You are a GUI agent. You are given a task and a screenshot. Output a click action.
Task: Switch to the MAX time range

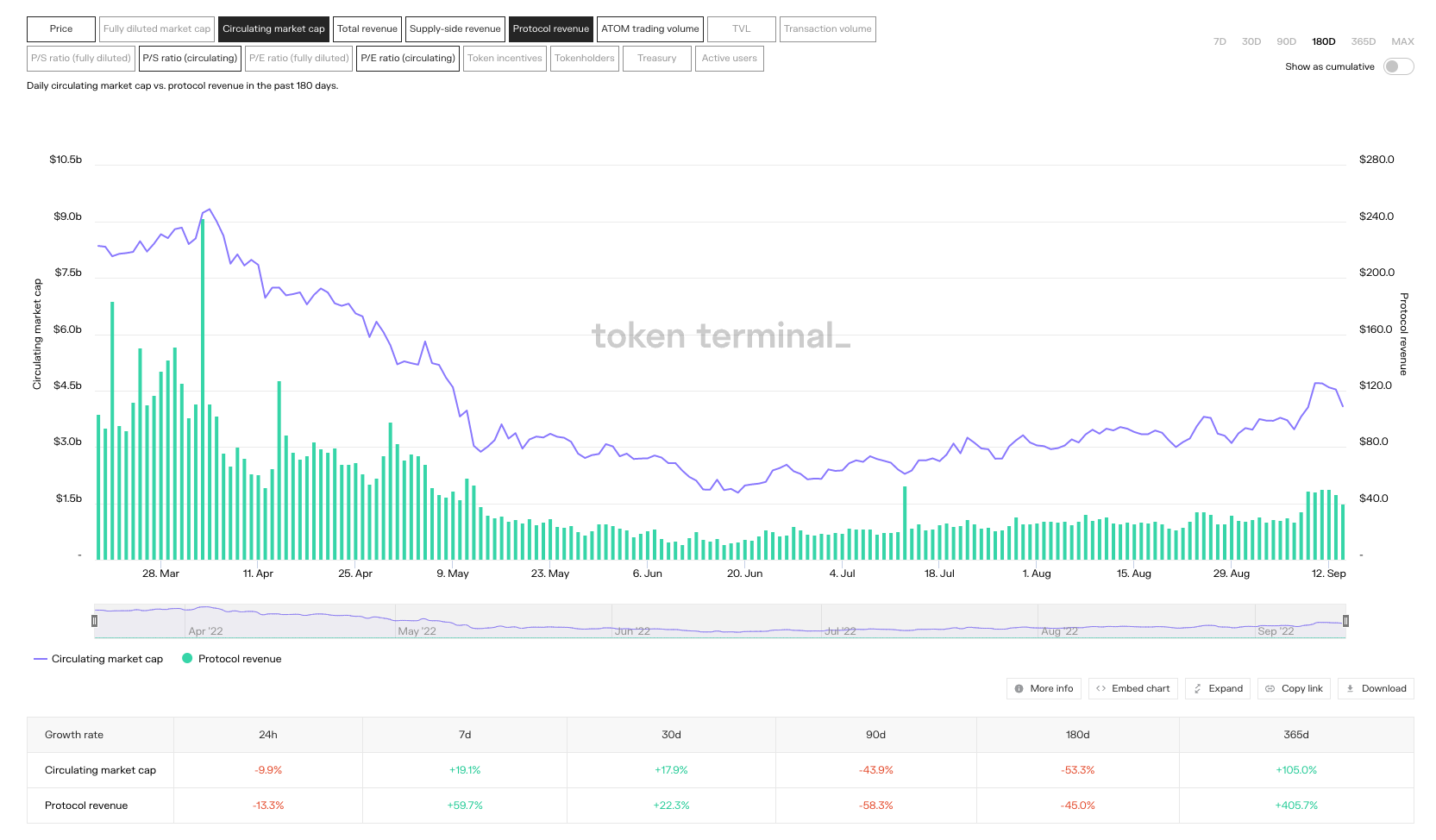(1402, 41)
